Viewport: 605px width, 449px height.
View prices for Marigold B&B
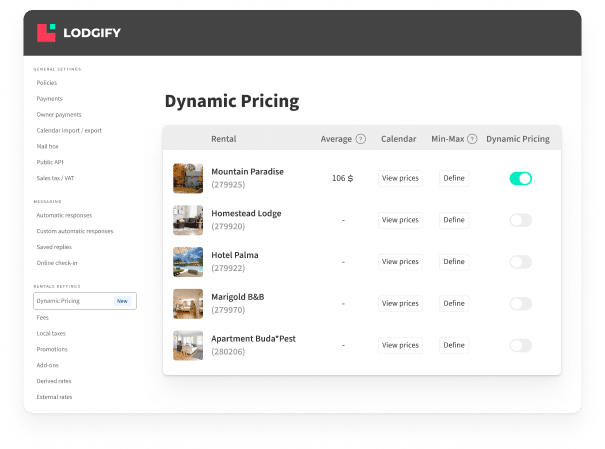click(400, 303)
